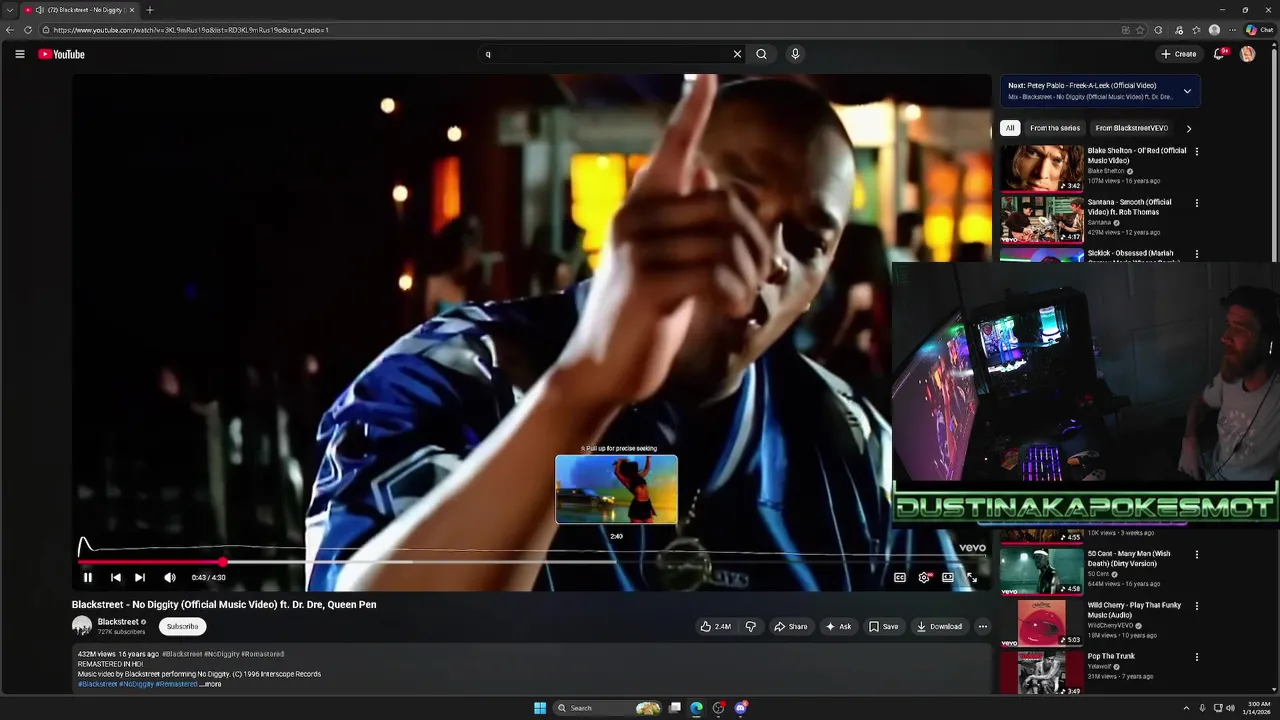
Task: Open options for Blake Shelton Ol' Red
Action: pyautogui.click(x=1196, y=152)
